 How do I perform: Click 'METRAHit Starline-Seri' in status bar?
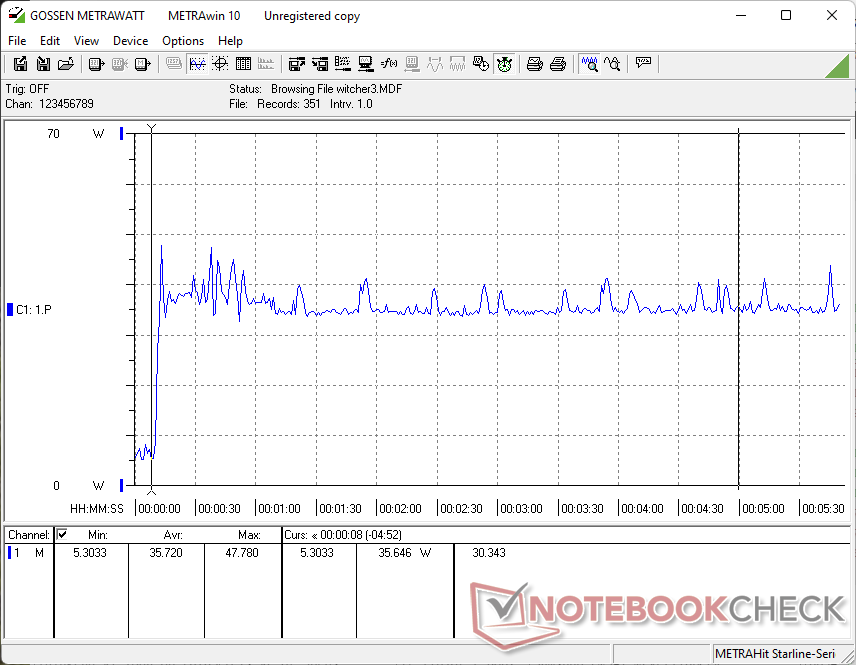click(775, 654)
